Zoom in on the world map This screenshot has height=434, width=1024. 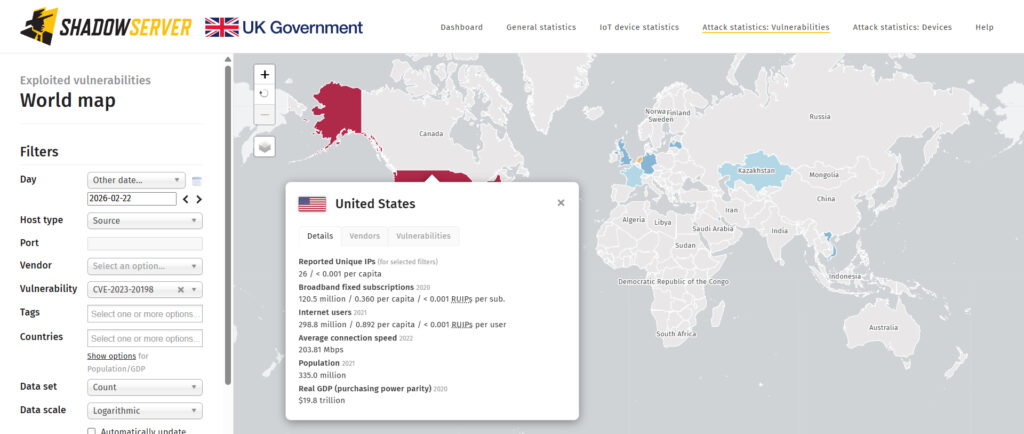264,74
